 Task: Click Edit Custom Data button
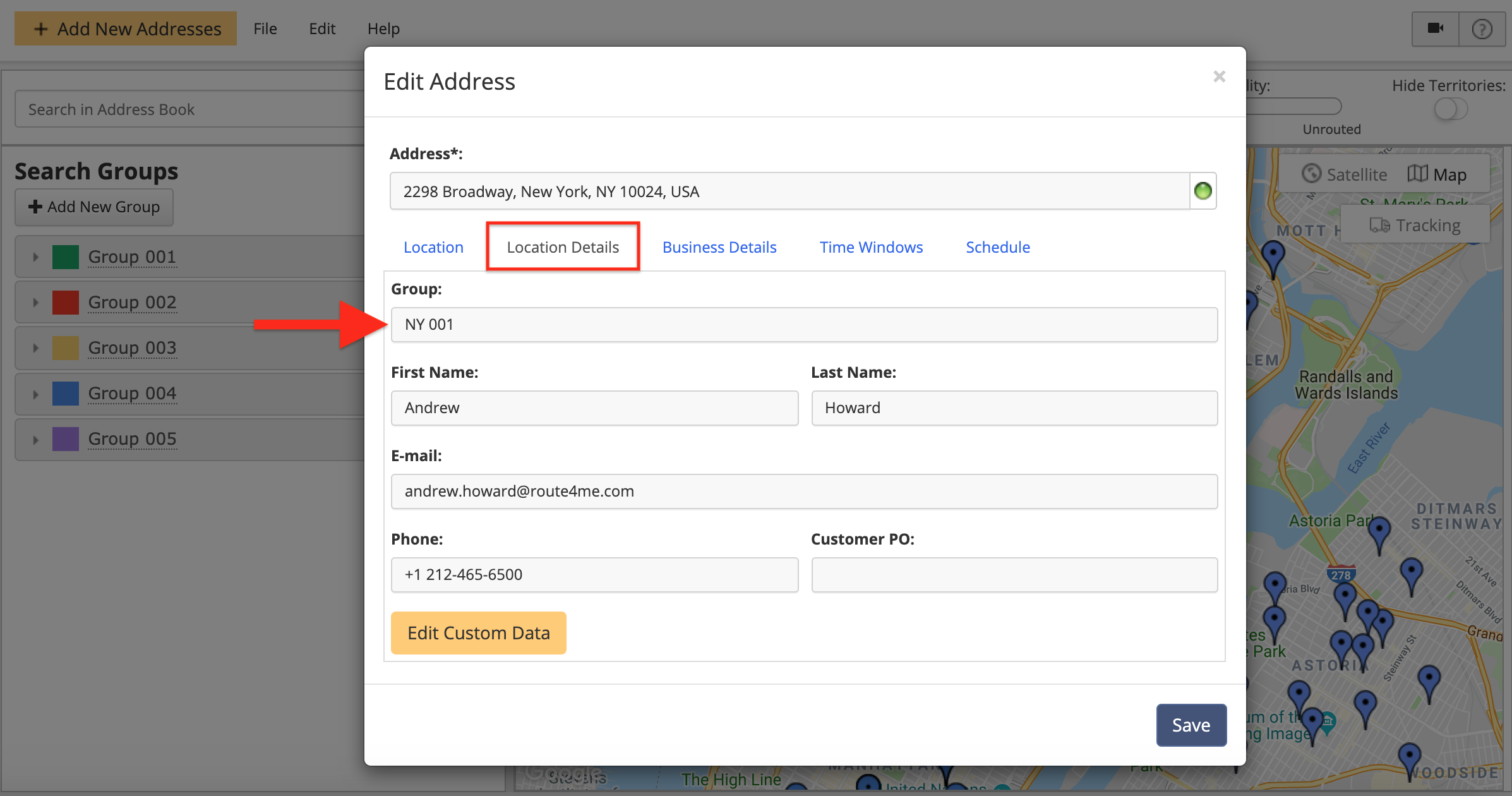coord(478,633)
